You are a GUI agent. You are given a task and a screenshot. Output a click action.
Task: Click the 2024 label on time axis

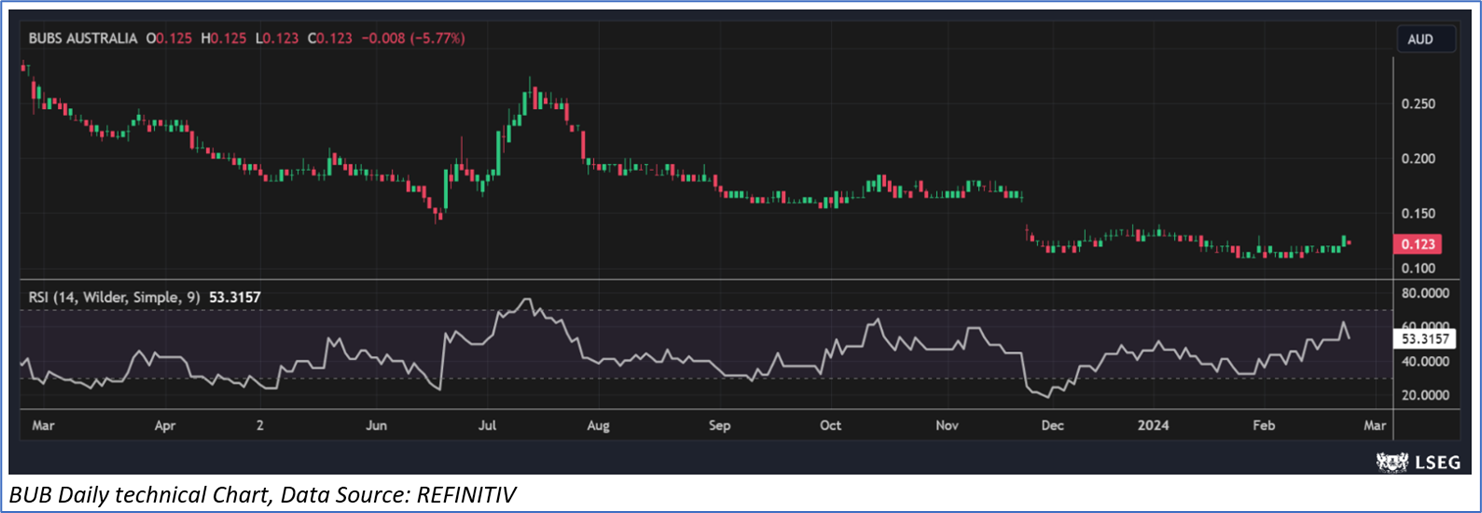(1154, 425)
